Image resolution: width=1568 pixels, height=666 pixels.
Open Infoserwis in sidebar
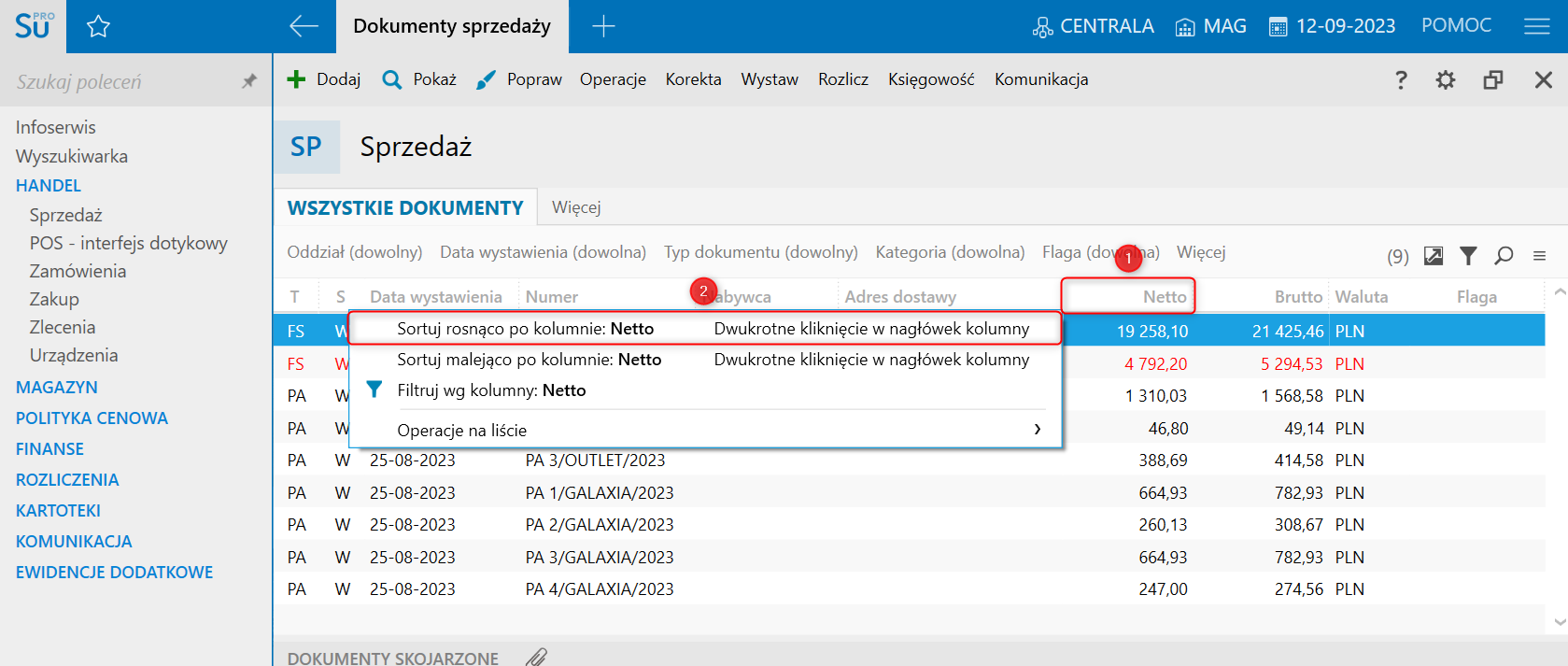click(56, 127)
